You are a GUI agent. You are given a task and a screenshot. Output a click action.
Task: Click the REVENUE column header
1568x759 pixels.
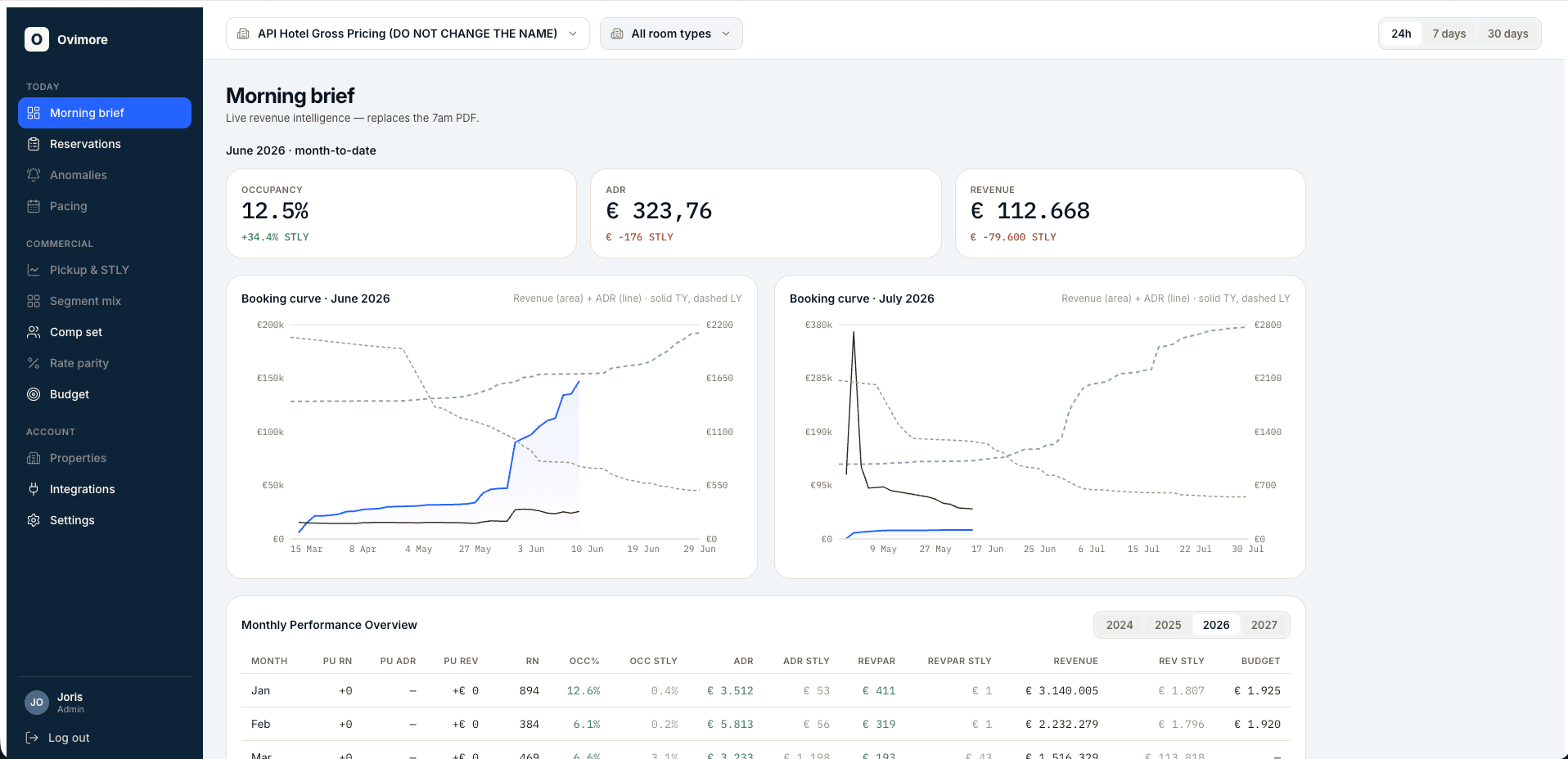pyautogui.click(x=1075, y=661)
